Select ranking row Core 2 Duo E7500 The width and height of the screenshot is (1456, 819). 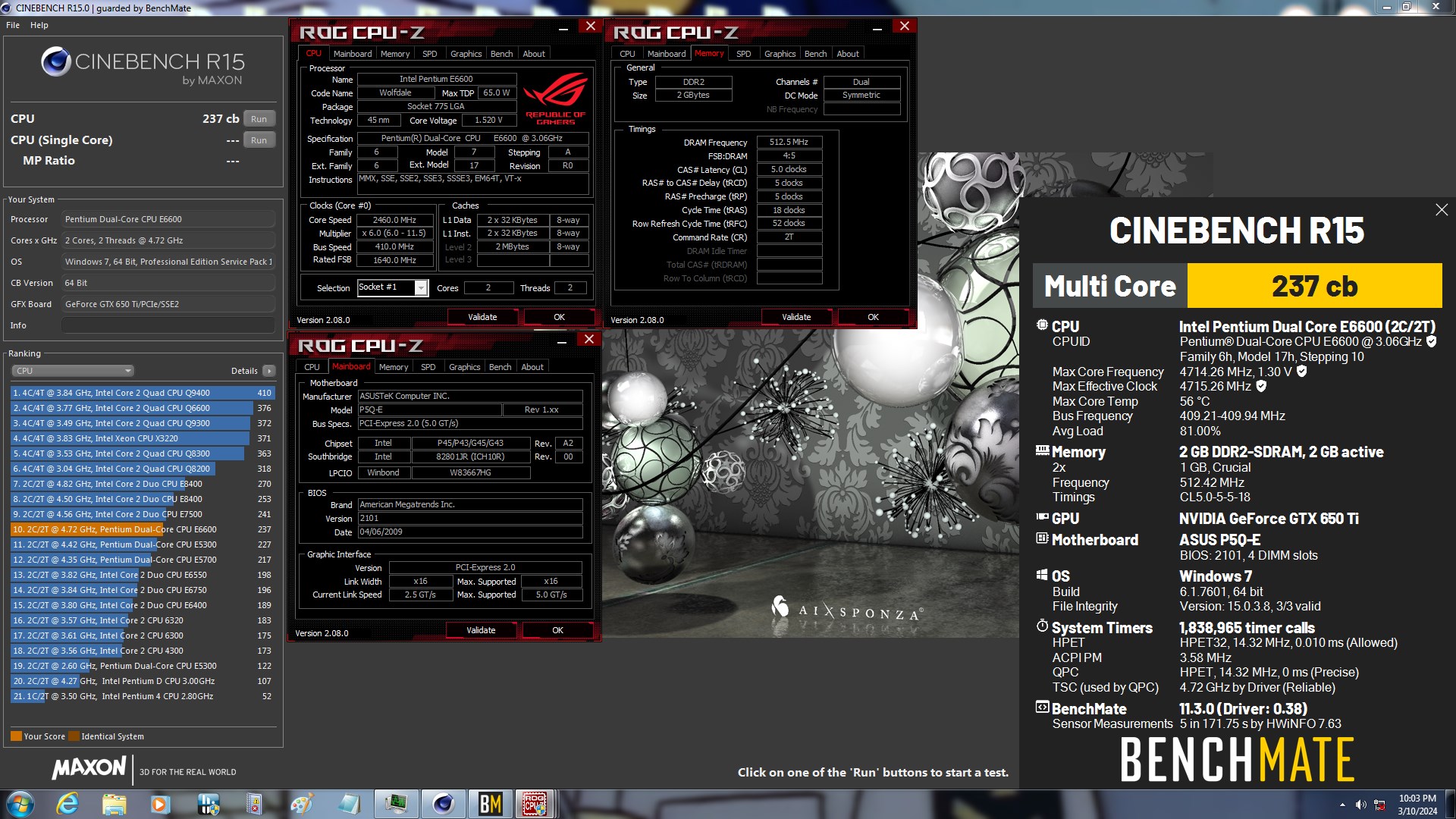point(143,514)
